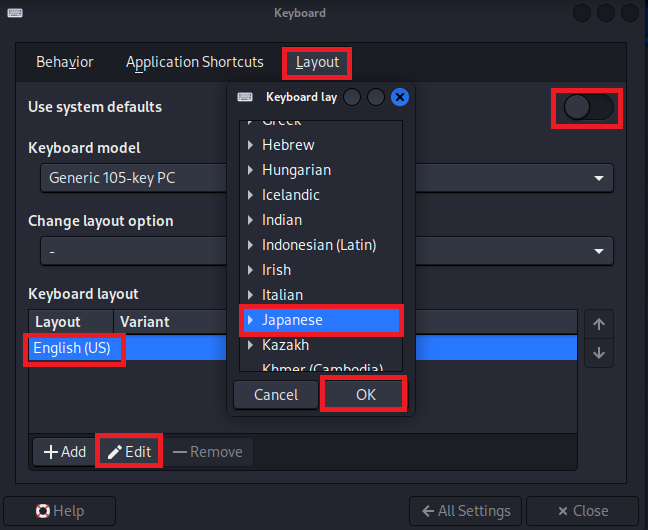648x530 pixels.
Task: Confirm layout selection with OK
Action: coord(365,395)
